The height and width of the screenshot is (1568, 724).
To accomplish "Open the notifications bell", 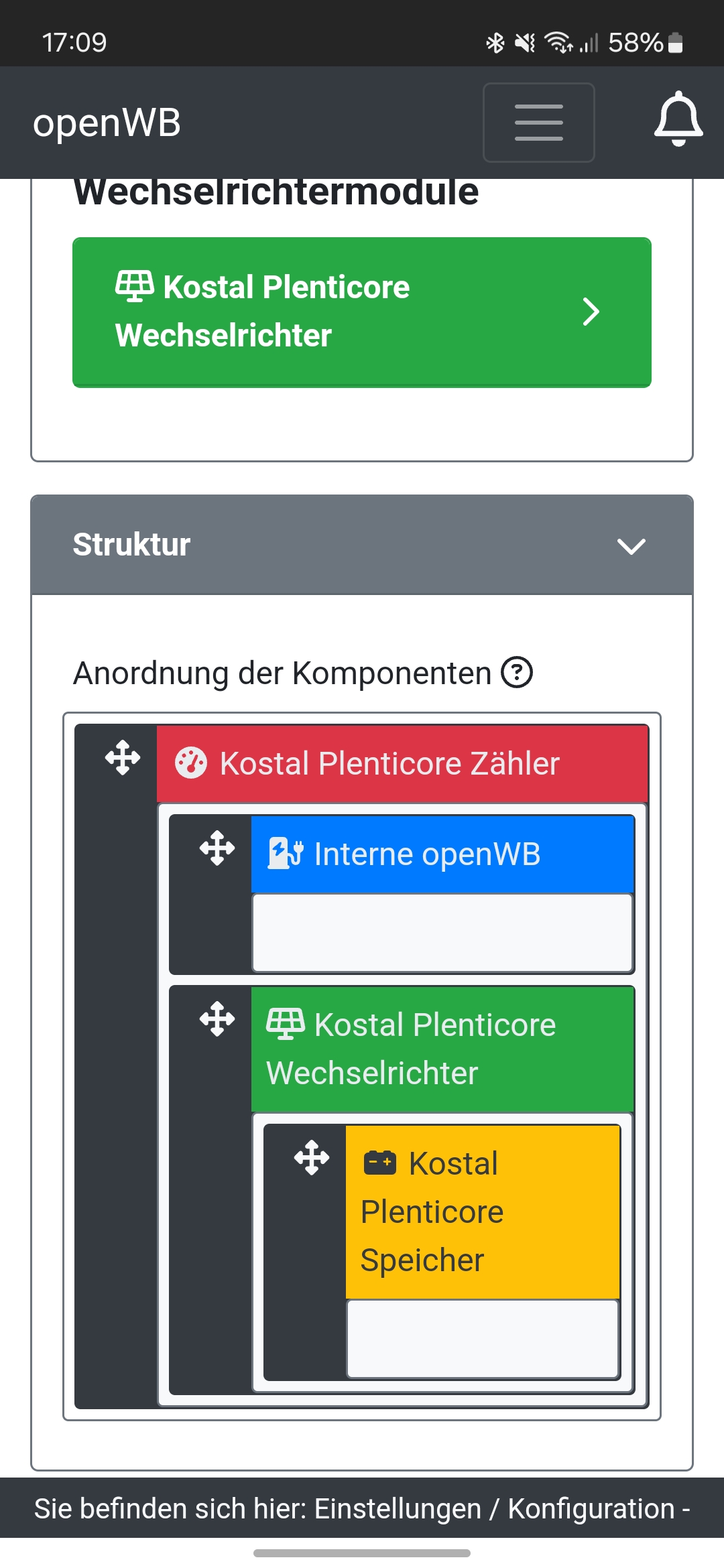I will [x=678, y=119].
